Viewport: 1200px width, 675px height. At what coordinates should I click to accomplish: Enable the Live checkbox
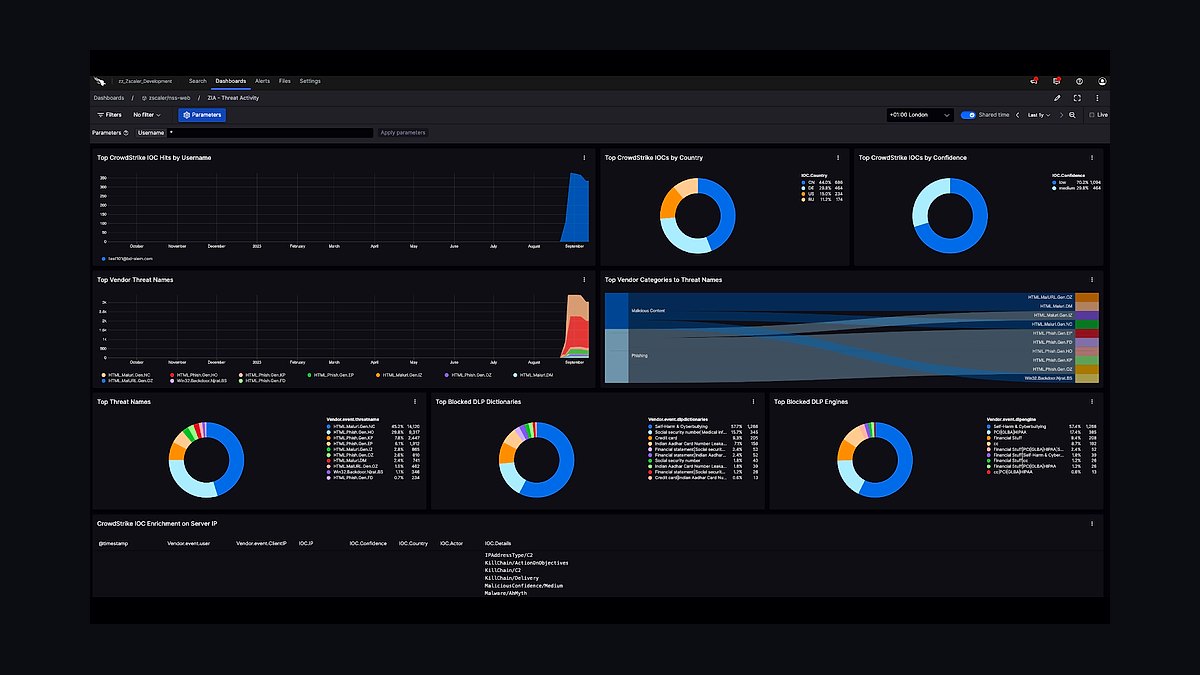coord(1091,115)
